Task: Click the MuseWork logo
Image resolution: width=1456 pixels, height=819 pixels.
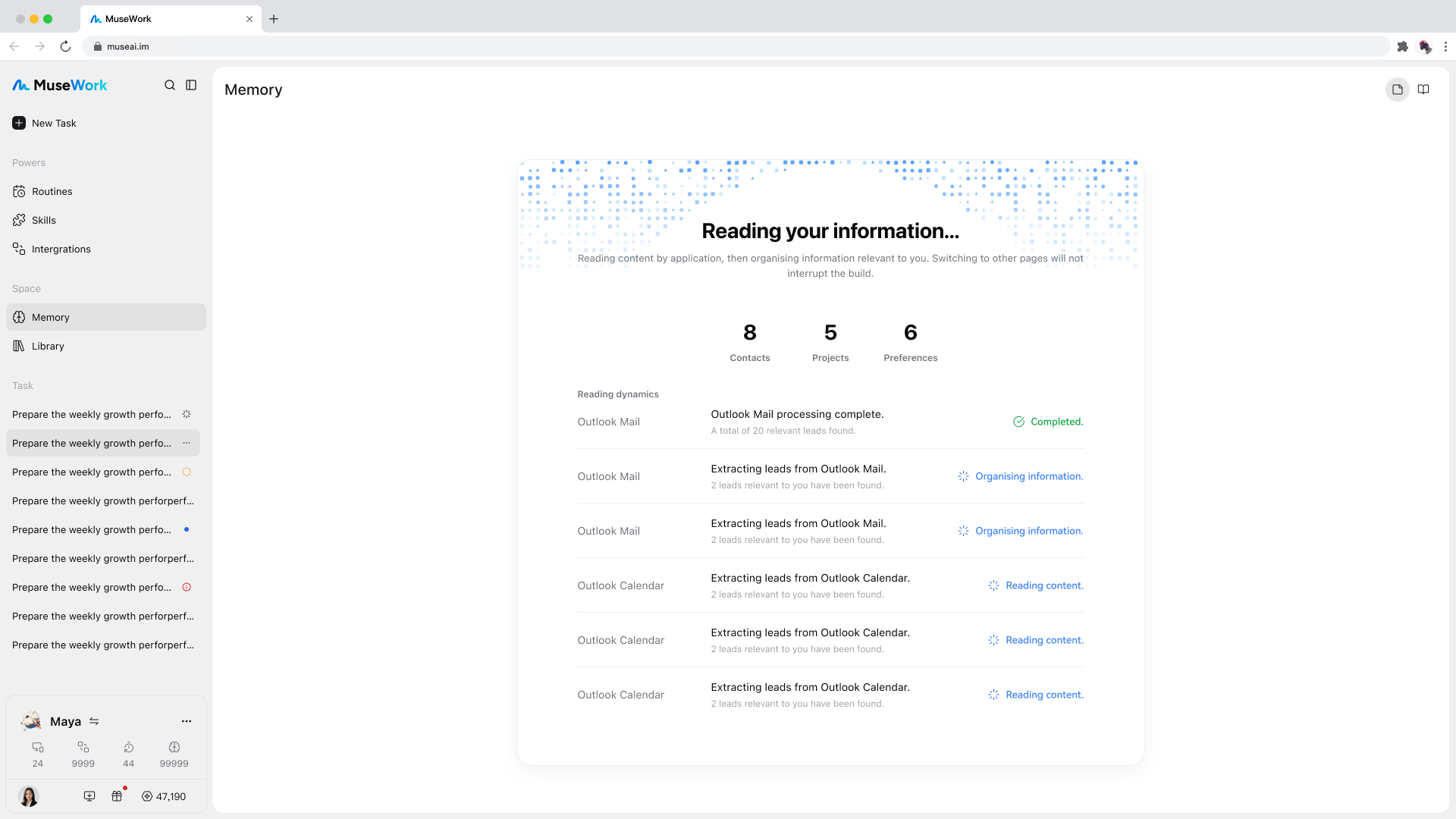Action: (60, 85)
